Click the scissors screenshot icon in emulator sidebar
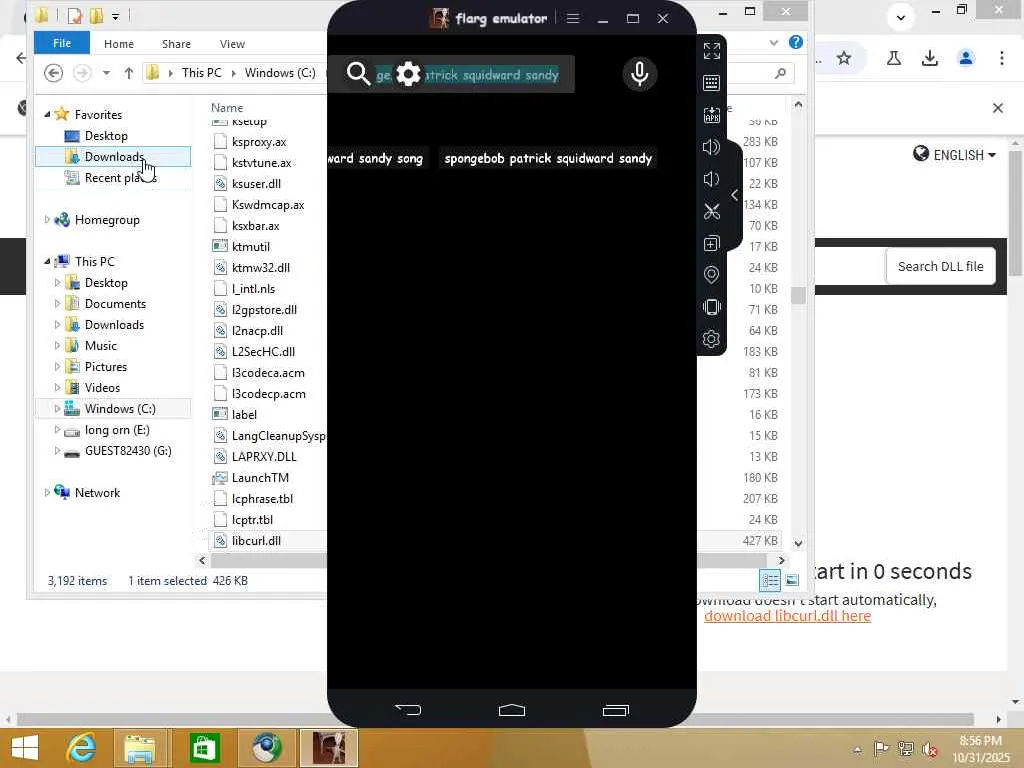 coord(711,211)
